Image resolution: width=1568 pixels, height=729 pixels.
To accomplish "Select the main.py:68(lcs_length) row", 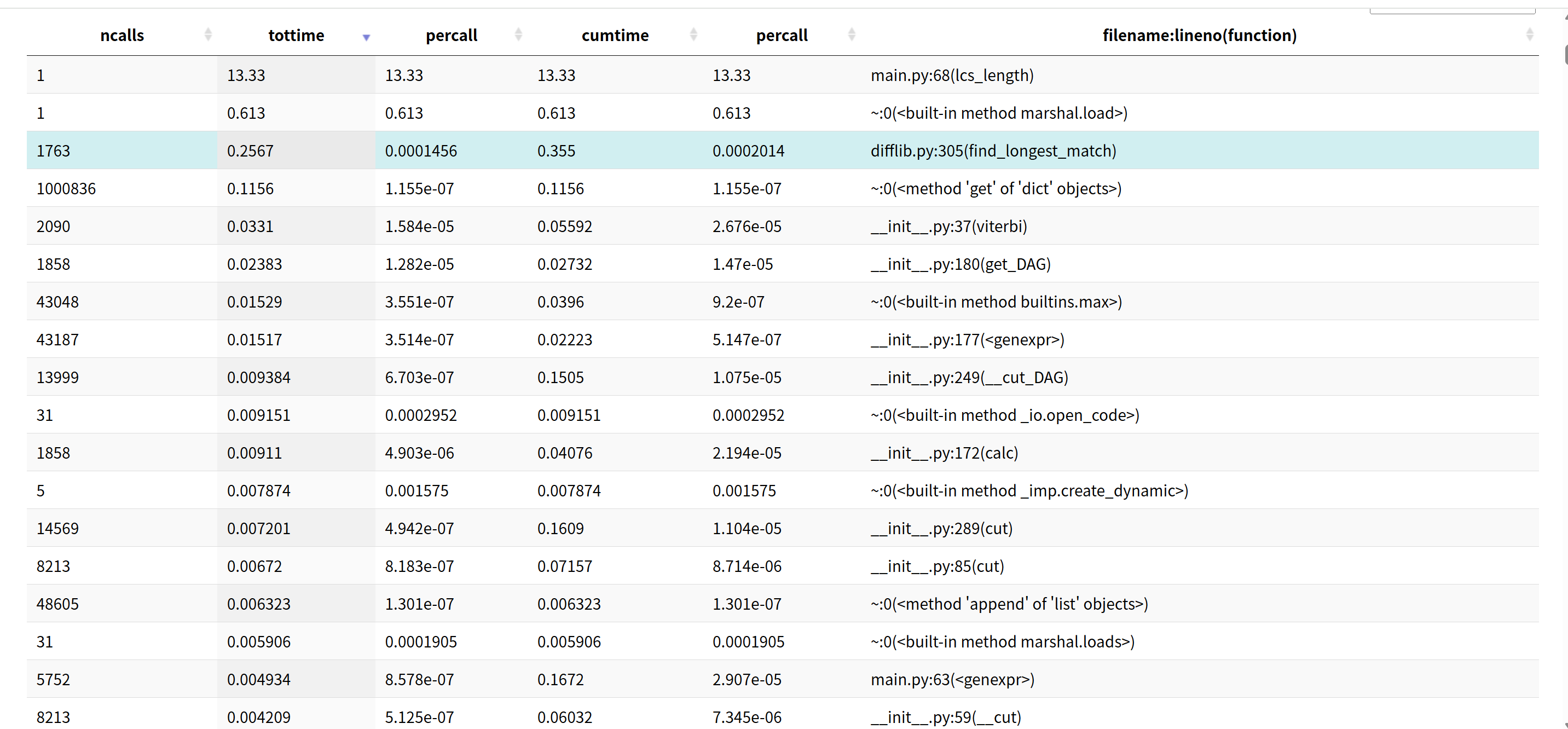I will (952, 76).
